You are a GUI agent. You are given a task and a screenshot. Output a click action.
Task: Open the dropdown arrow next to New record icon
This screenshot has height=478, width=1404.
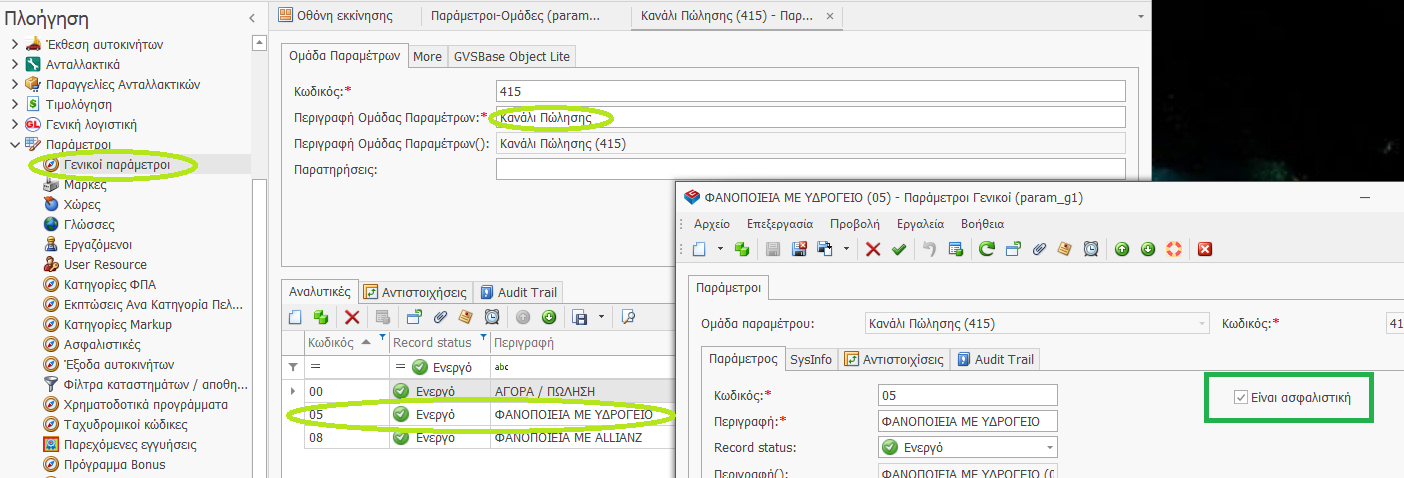point(718,249)
